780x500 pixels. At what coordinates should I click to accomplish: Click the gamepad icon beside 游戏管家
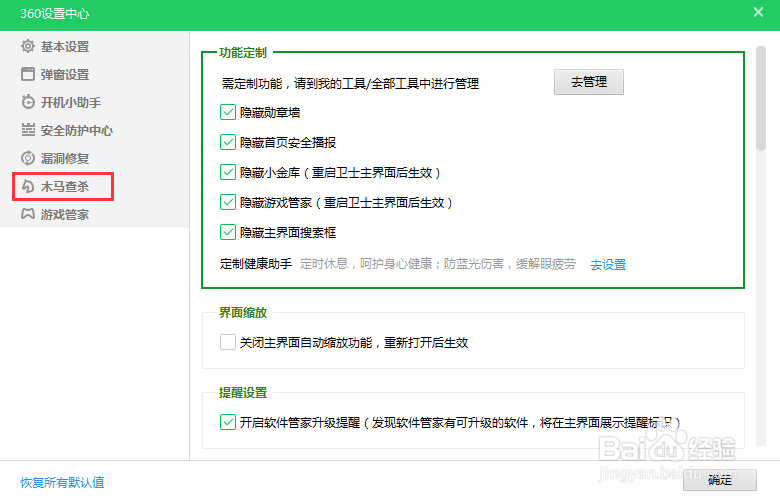click(28, 214)
